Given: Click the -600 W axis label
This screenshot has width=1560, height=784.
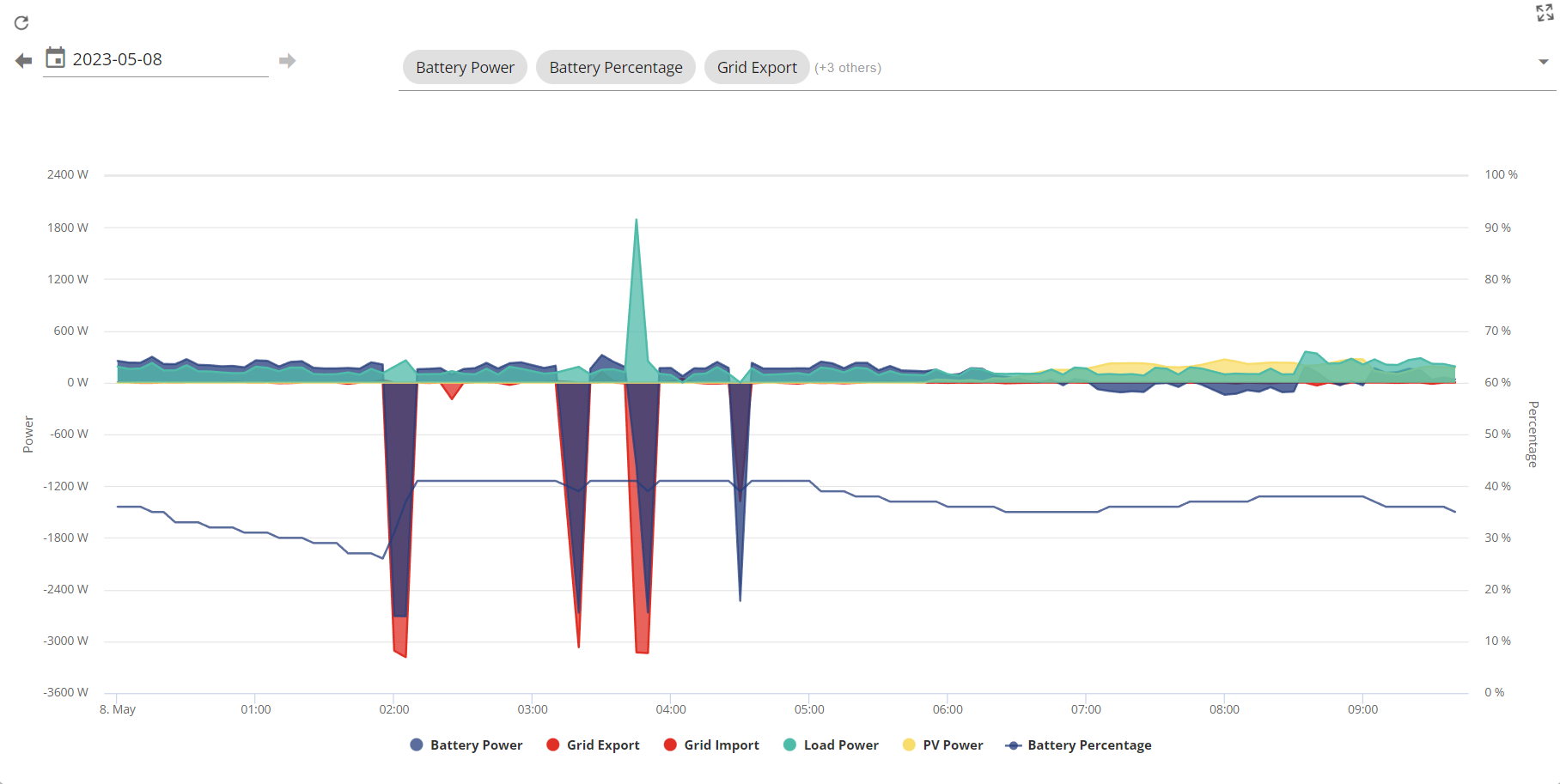Looking at the screenshot, I should click(x=69, y=434).
